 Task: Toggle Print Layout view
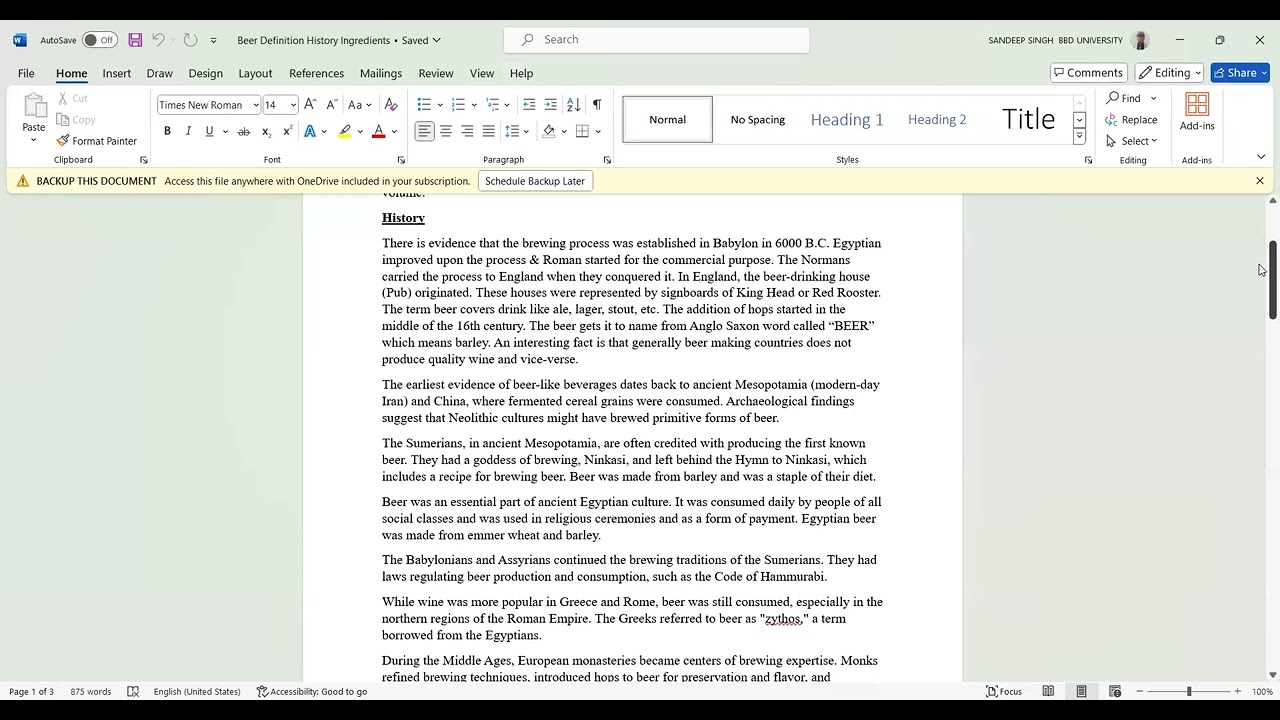click(x=1081, y=692)
